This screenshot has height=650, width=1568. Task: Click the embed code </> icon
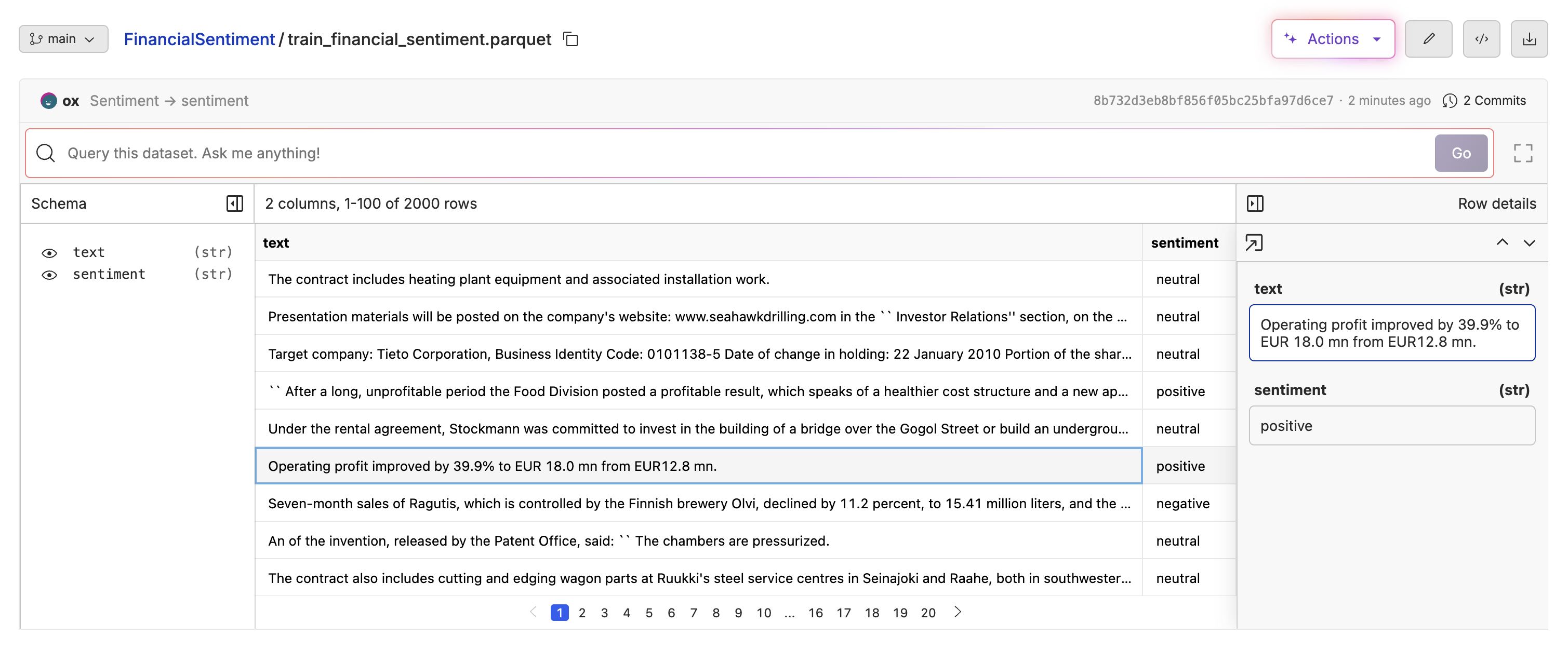tap(1482, 39)
